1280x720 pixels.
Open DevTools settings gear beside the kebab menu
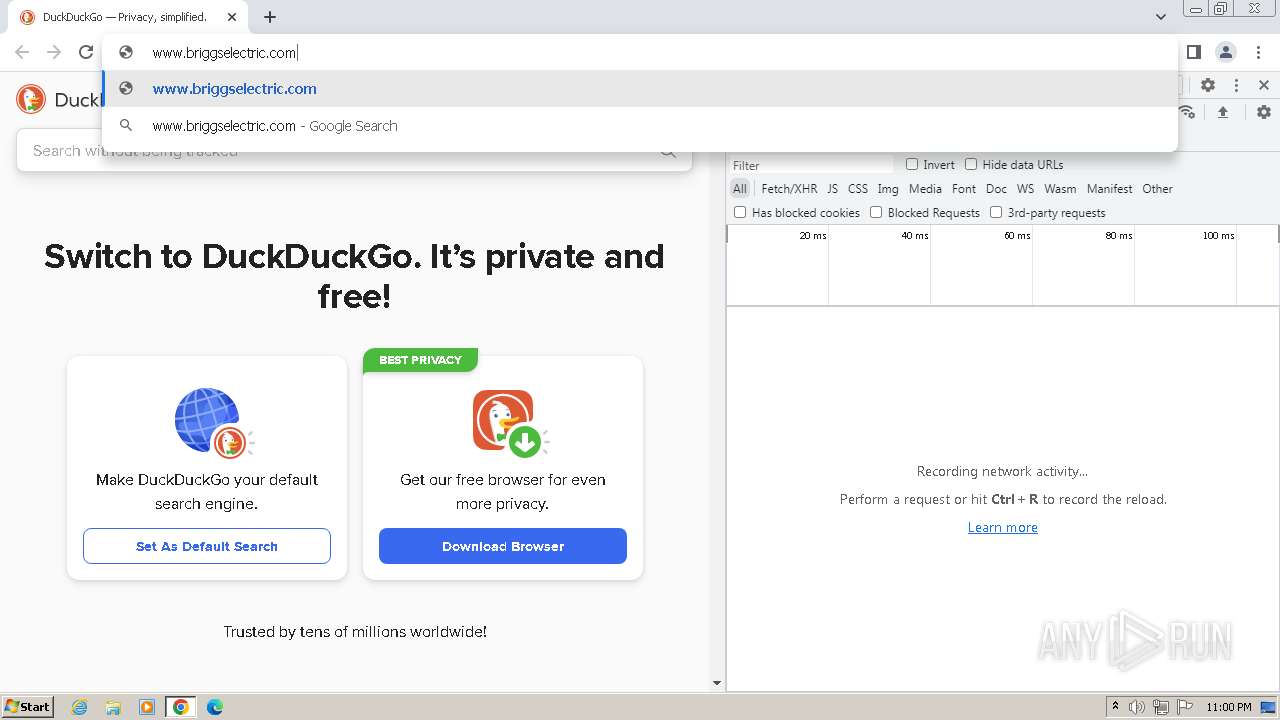pos(1208,85)
